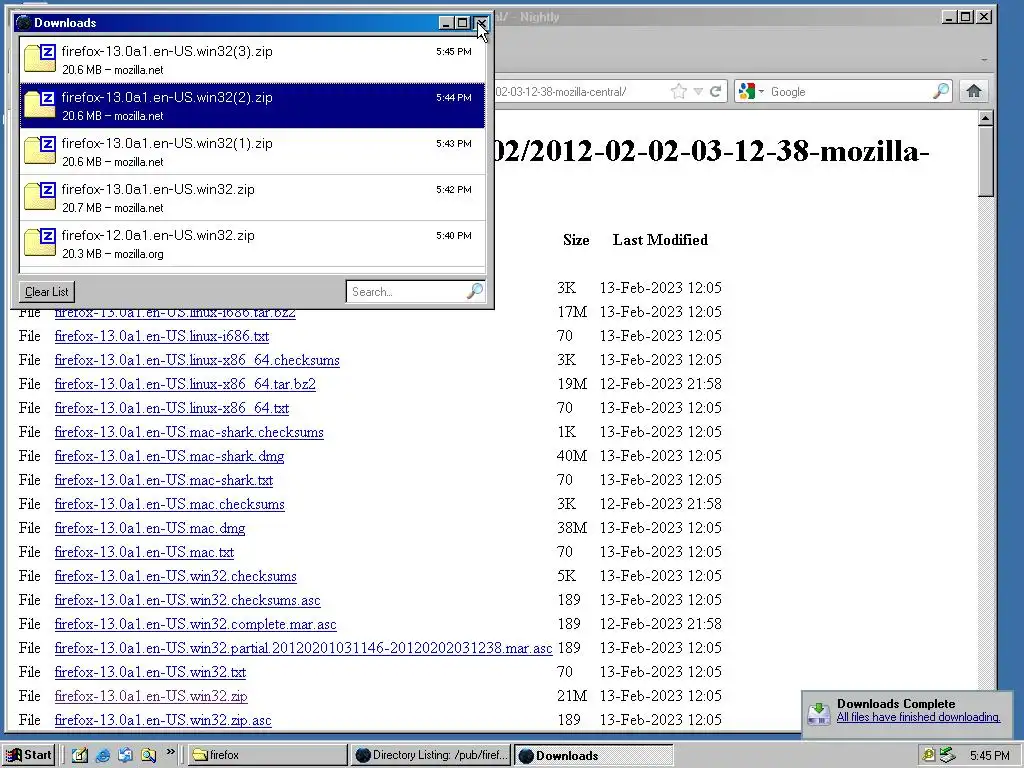This screenshot has height=768, width=1024.
Task: Open the search engine dropdown arrow next to Google
Action: pyautogui.click(x=761, y=91)
